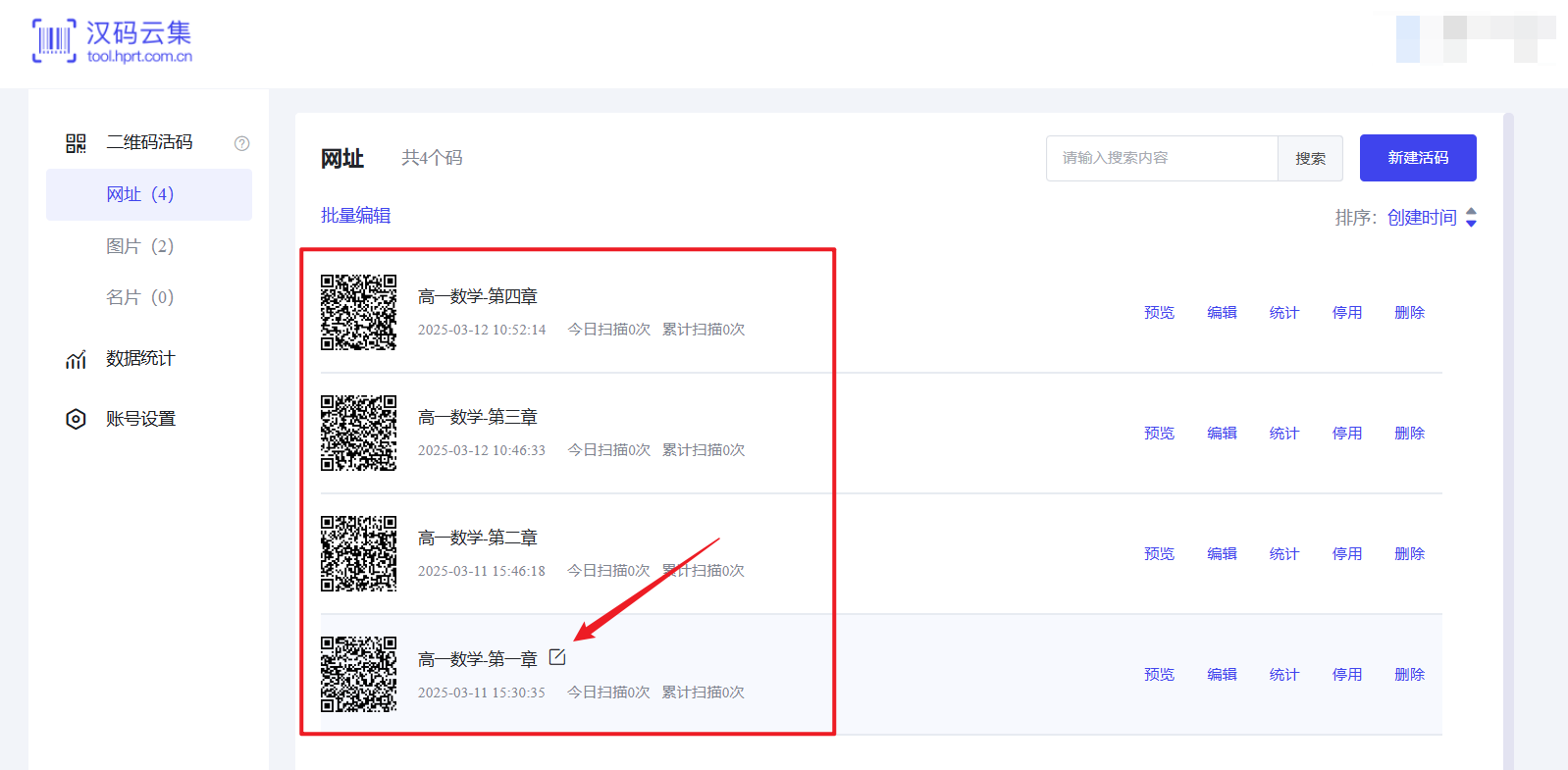Click the 搜索 button

click(1310, 158)
